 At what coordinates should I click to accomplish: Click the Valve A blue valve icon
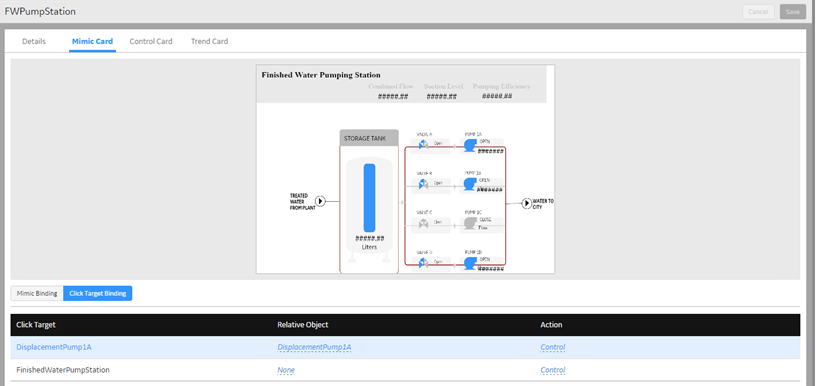[x=423, y=144]
